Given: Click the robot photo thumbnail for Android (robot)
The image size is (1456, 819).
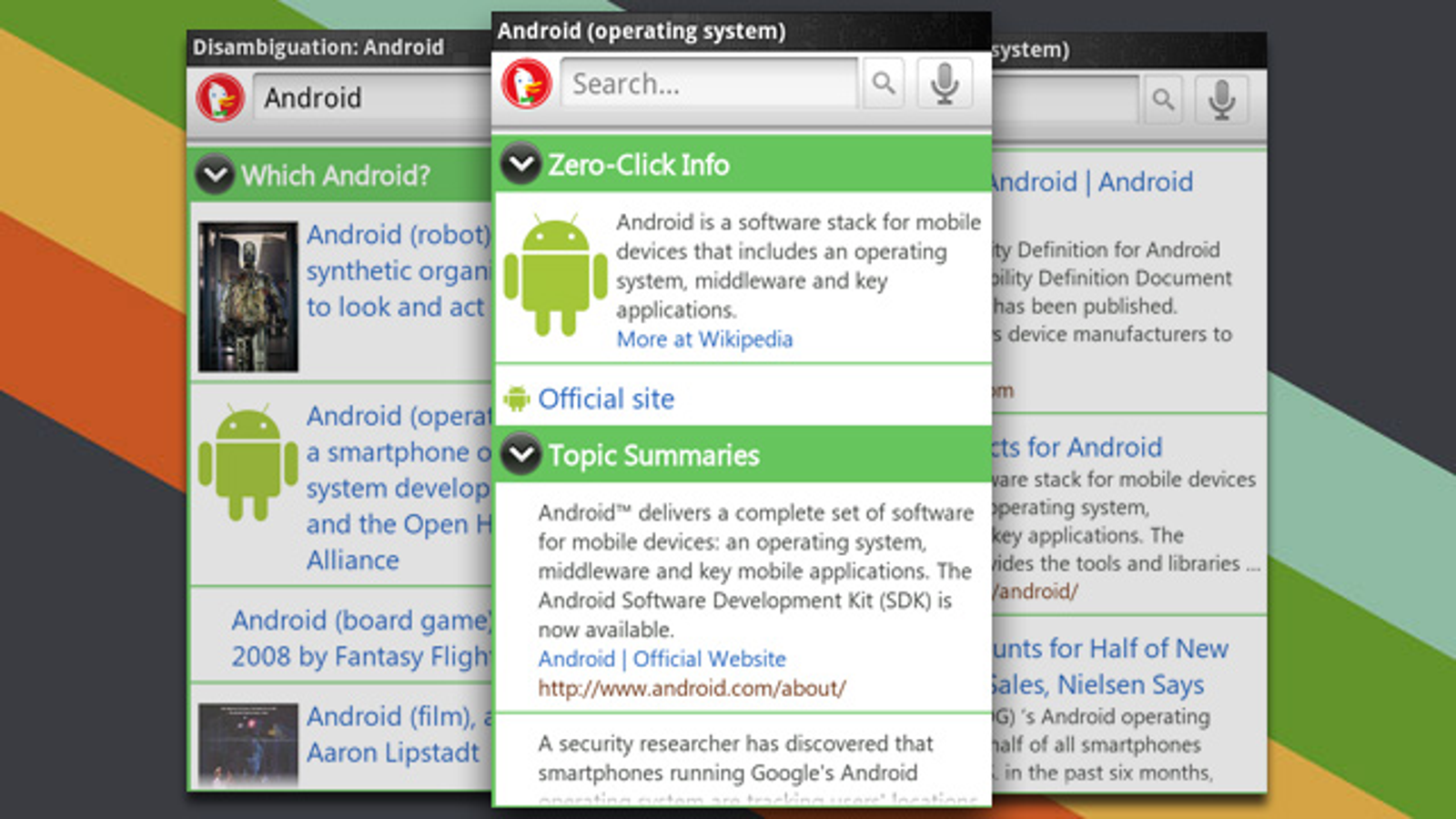Looking at the screenshot, I should click(x=248, y=297).
